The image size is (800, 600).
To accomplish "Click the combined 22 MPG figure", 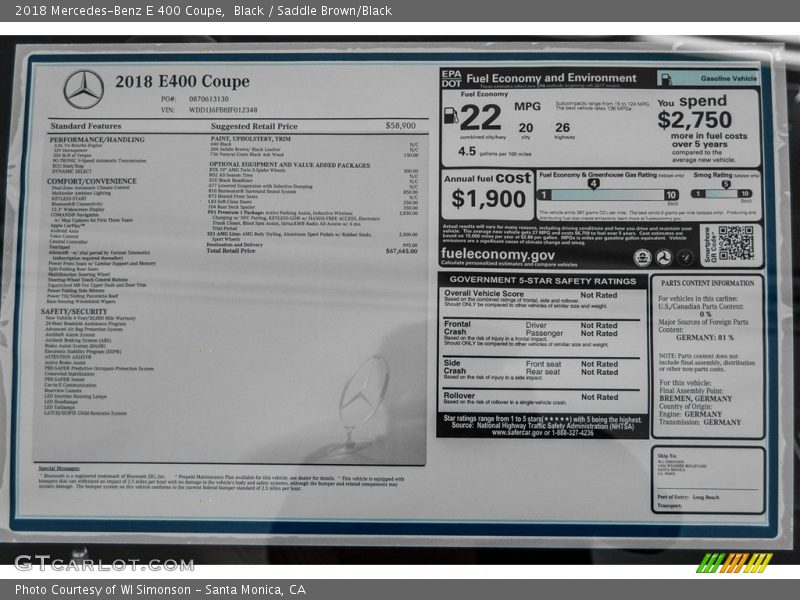I will click(x=481, y=117).
